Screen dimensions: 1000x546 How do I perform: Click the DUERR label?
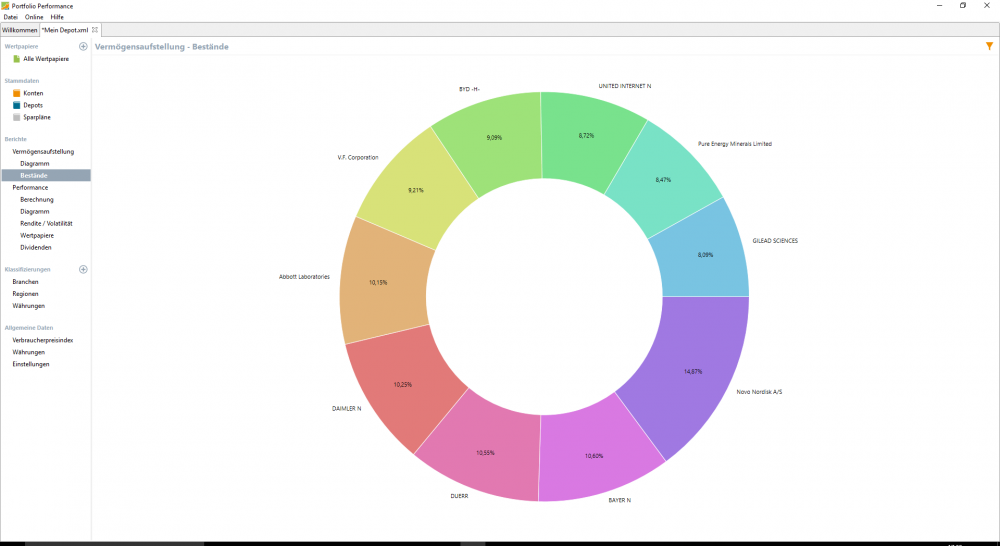click(459, 496)
